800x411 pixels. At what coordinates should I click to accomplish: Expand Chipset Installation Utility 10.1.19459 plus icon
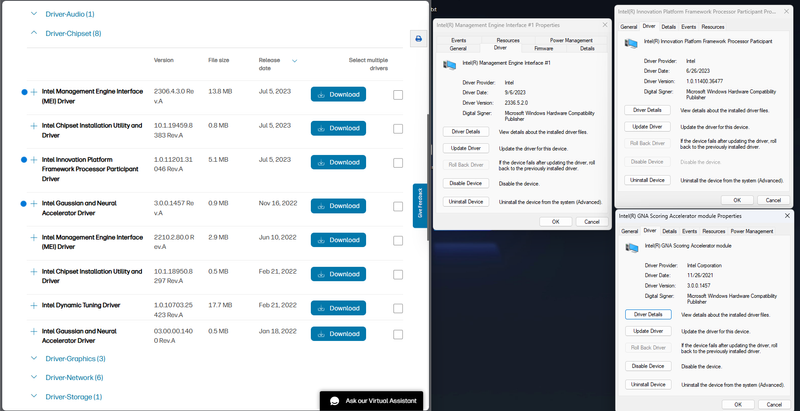click(34, 126)
